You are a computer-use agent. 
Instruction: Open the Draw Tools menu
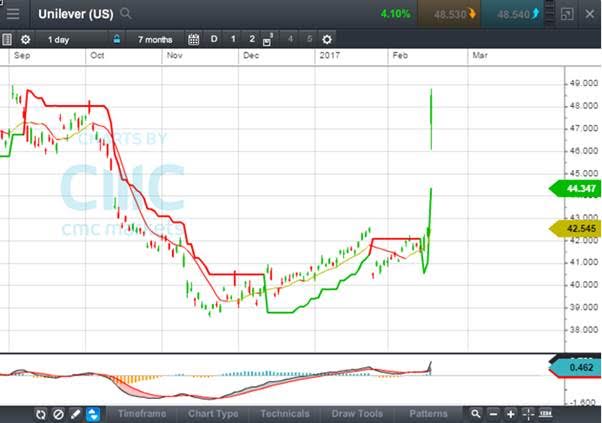[x=357, y=414]
